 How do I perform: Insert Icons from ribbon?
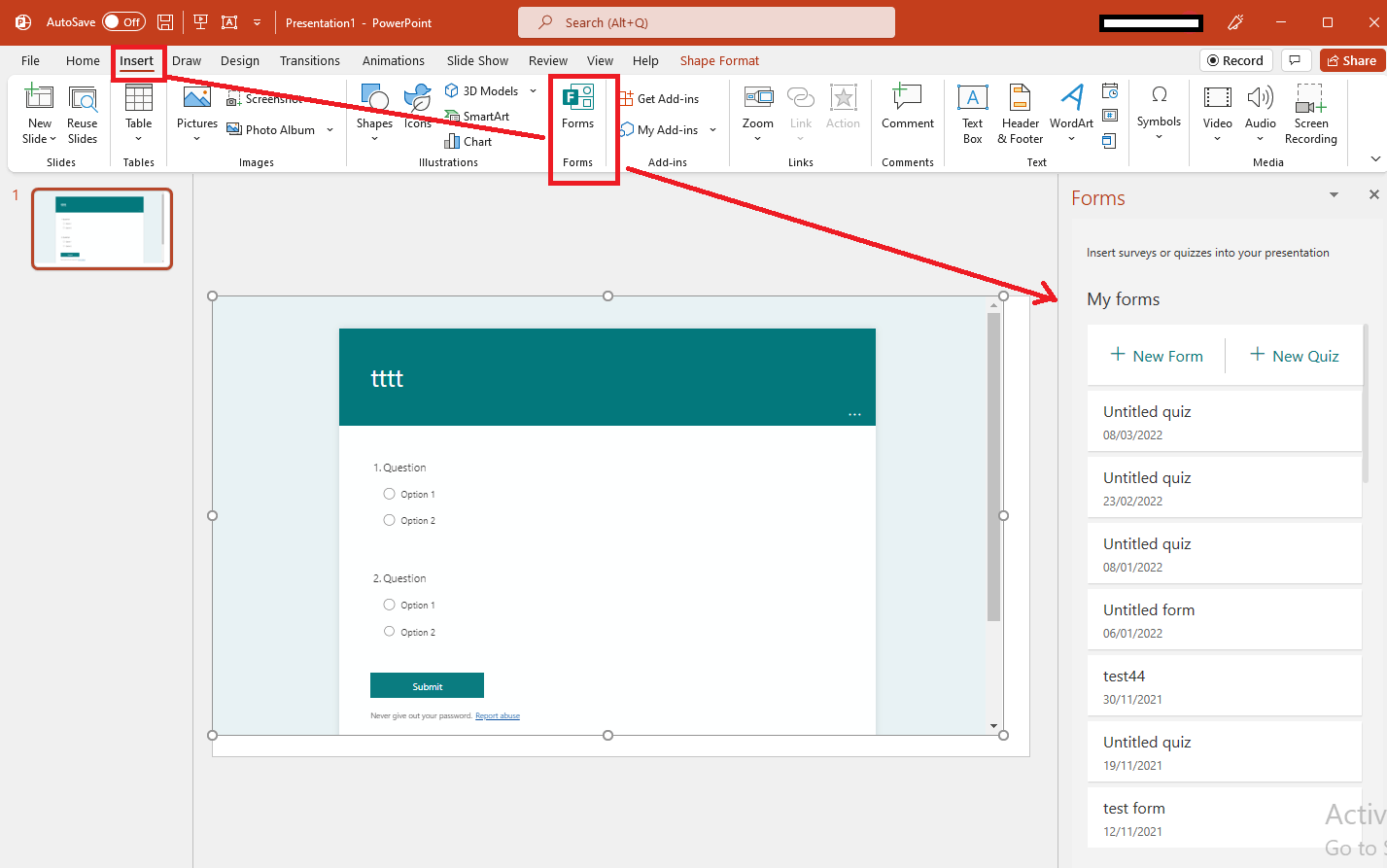(418, 107)
